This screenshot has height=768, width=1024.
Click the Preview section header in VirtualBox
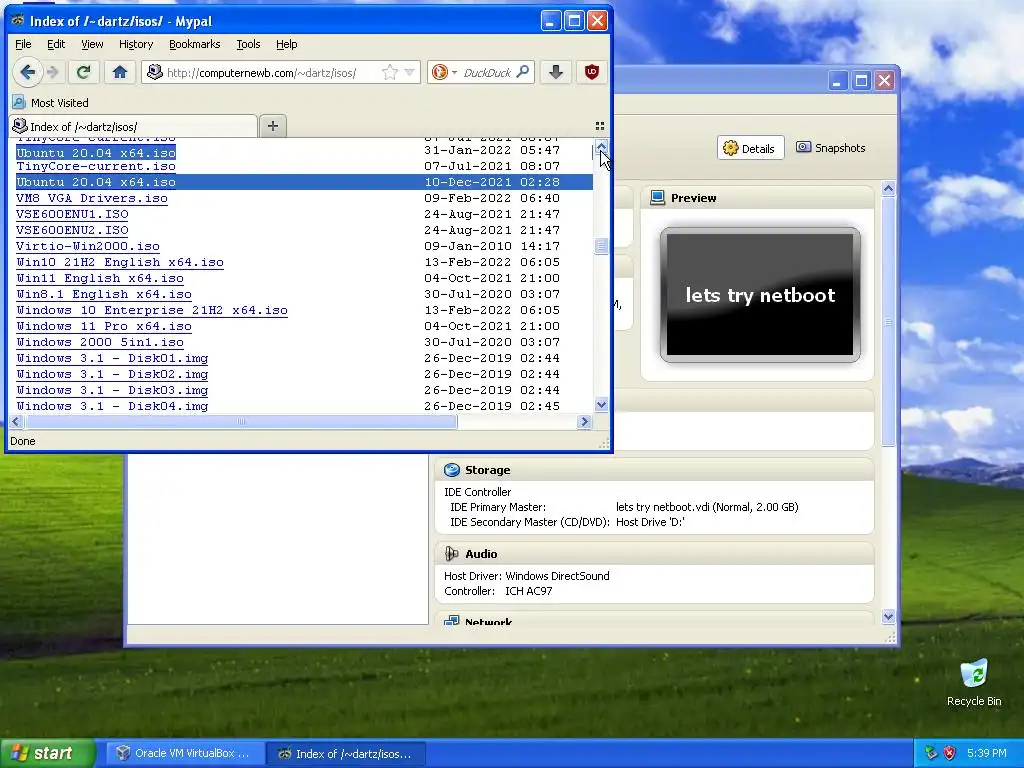point(758,198)
